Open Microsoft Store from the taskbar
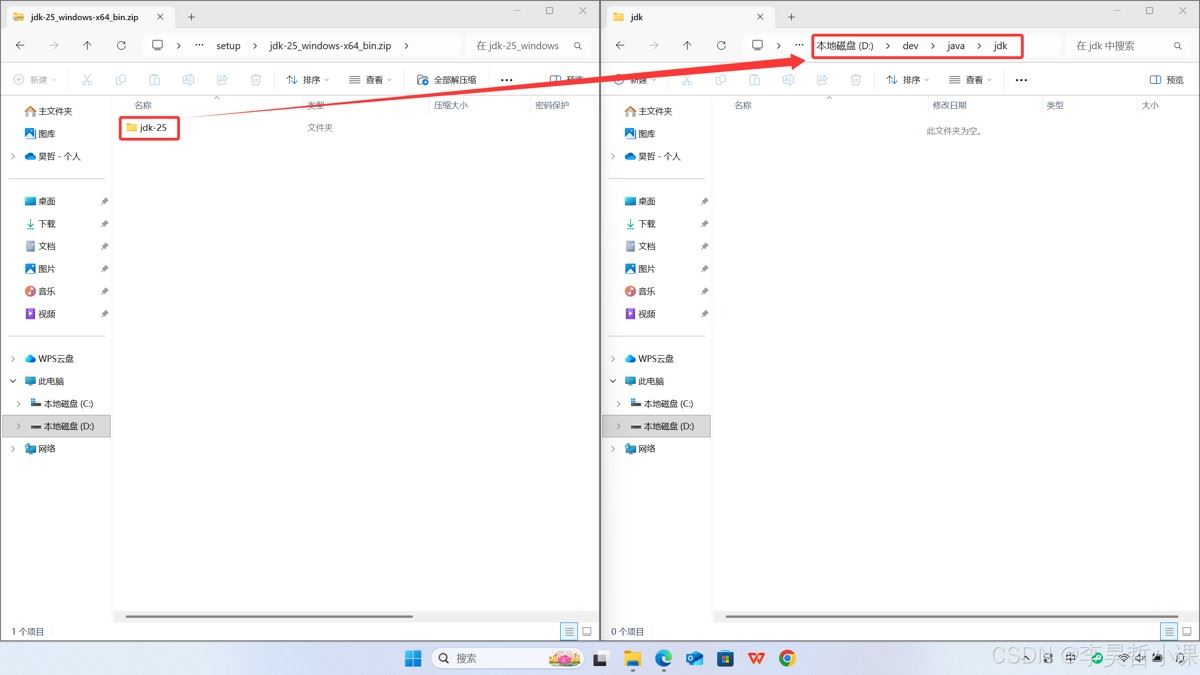The height and width of the screenshot is (675, 1200). tap(725, 658)
